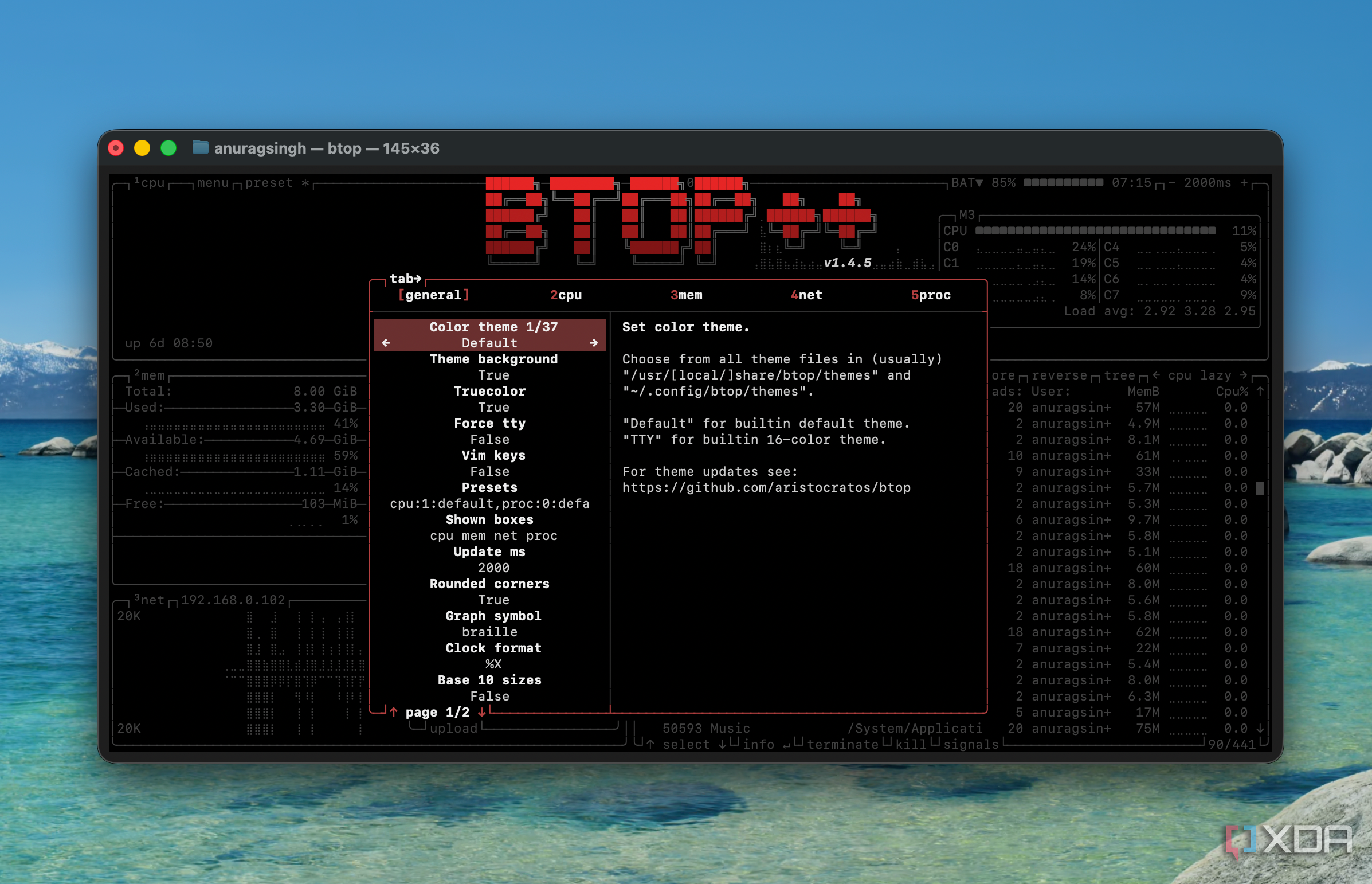Toggle the Force tty option
This screenshot has height=884, width=1372.
pos(490,431)
